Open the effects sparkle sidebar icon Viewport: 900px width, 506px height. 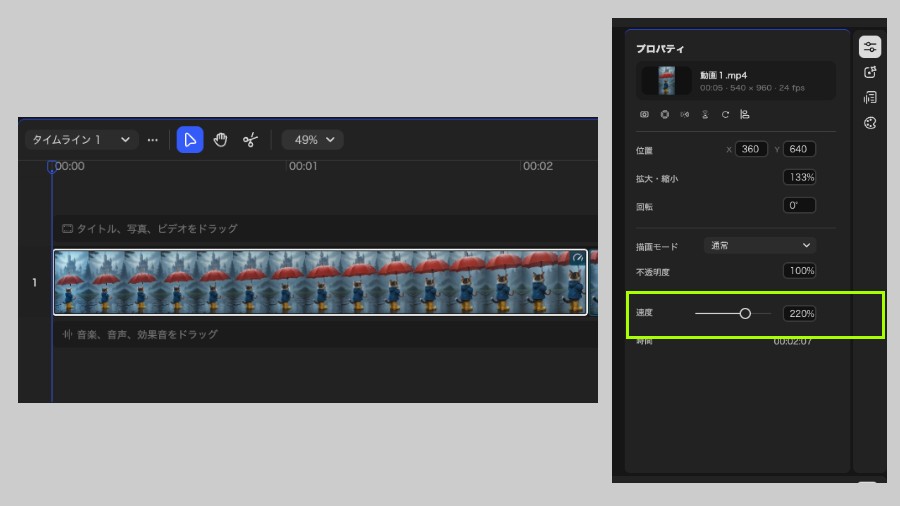point(870,72)
